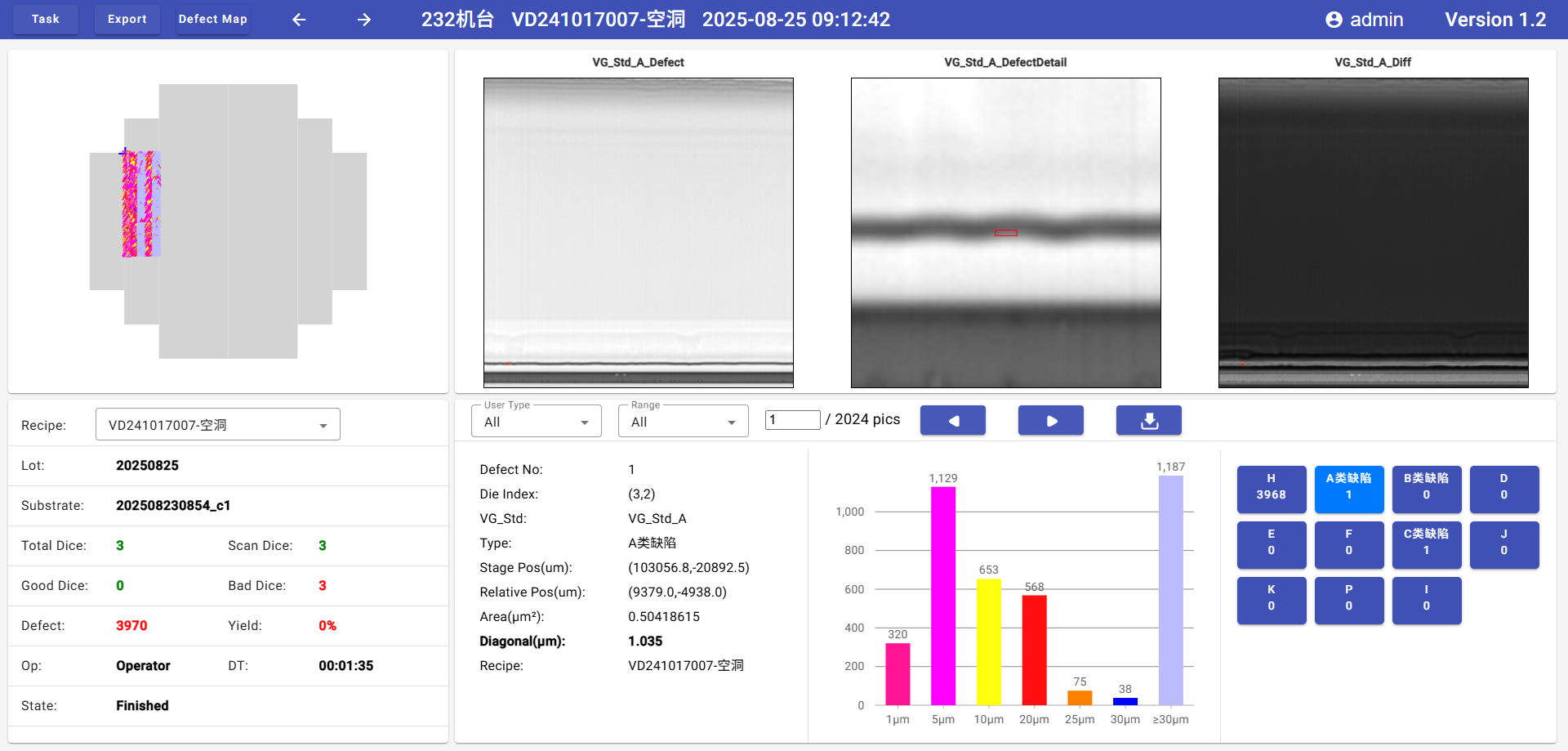The width and height of the screenshot is (1568, 751).
Task: Click the defect cluster on wafer map
Action: tap(140, 204)
